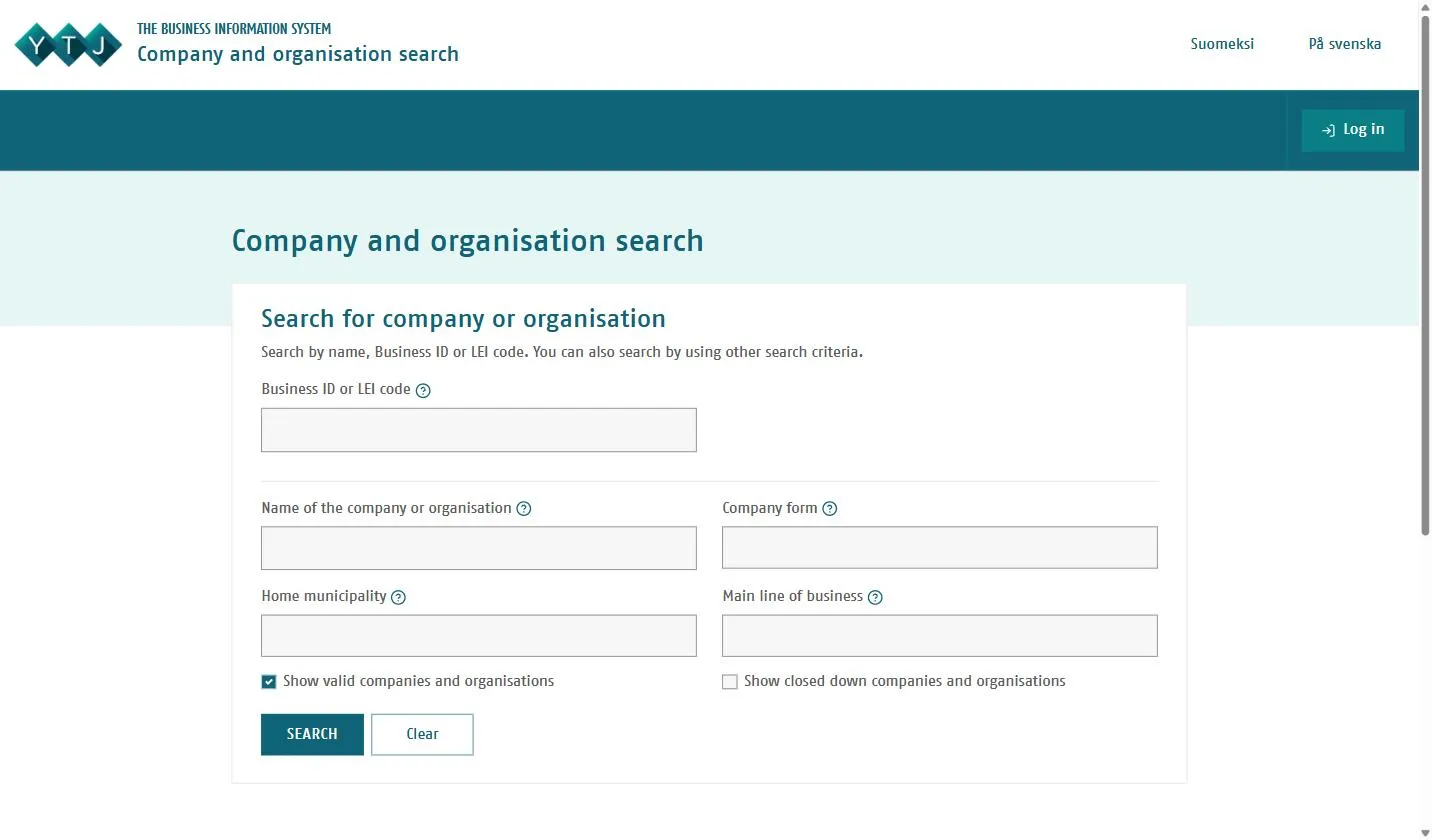
Task: Uncheck Show valid companies and organisations
Action: click(269, 682)
